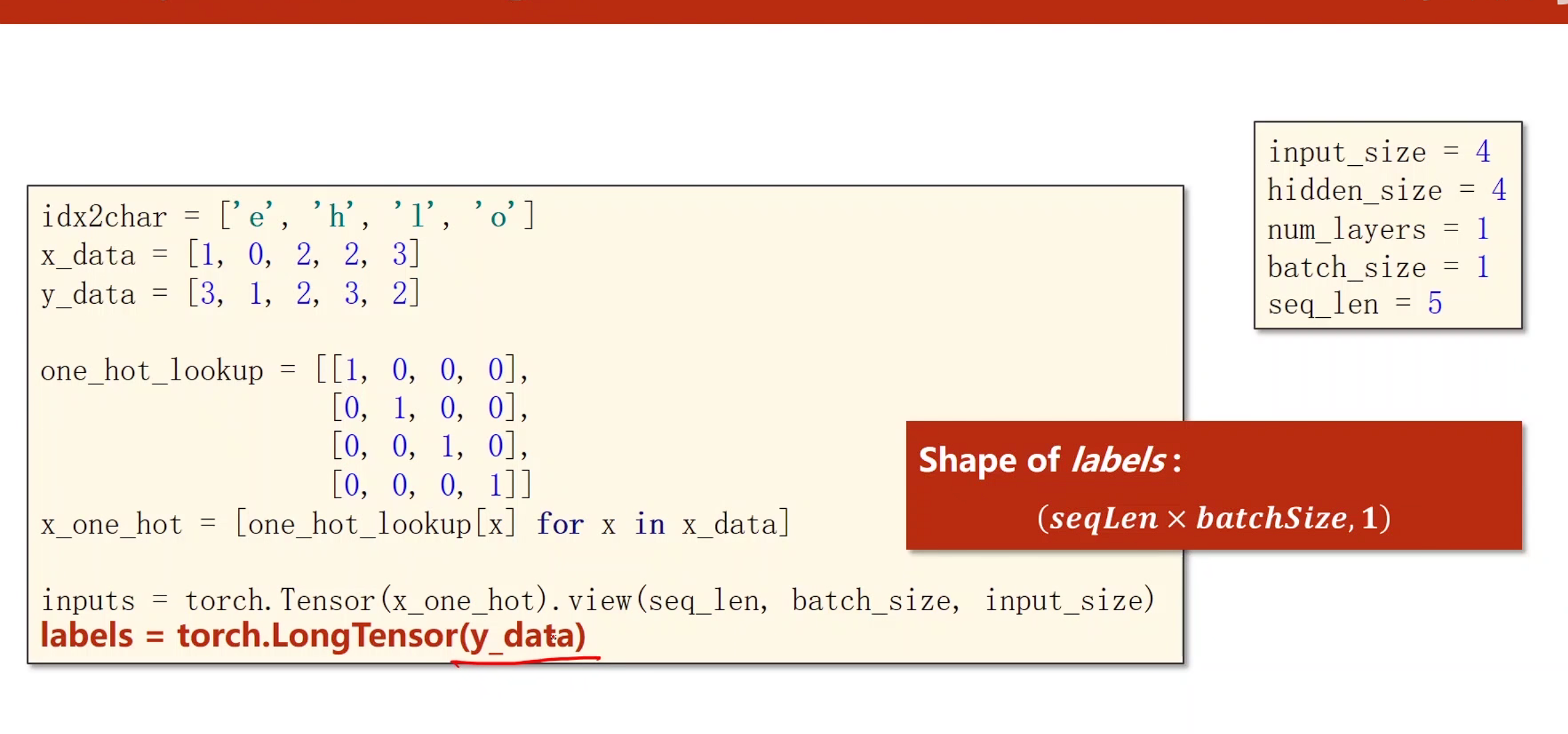Screen dimensions: 1568x734
Task: Click the input_size = 4 parameter
Action: [x=1379, y=152]
